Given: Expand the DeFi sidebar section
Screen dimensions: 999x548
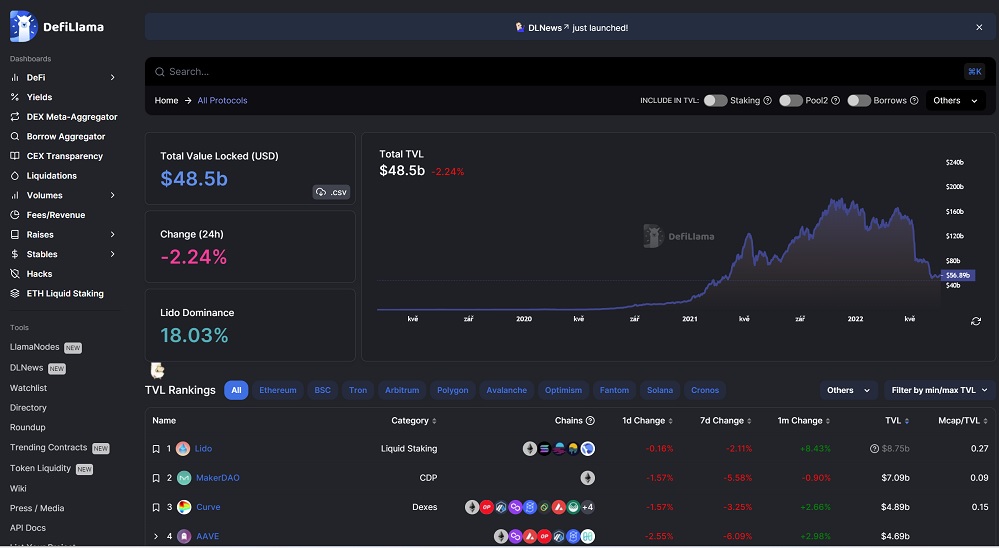Looking at the screenshot, I should [x=112, y=77].
